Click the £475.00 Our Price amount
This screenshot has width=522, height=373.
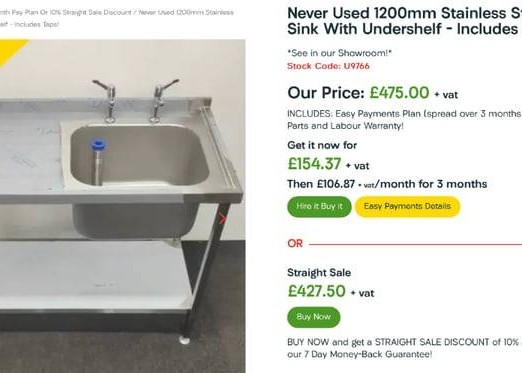coord(399,93)
